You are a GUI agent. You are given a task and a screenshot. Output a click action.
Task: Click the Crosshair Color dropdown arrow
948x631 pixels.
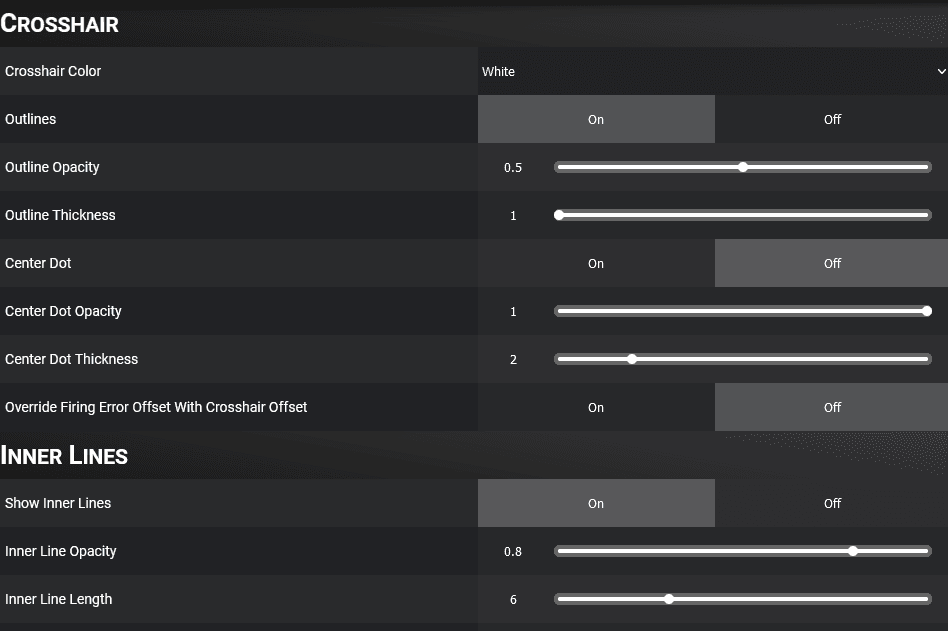(940, 71)
